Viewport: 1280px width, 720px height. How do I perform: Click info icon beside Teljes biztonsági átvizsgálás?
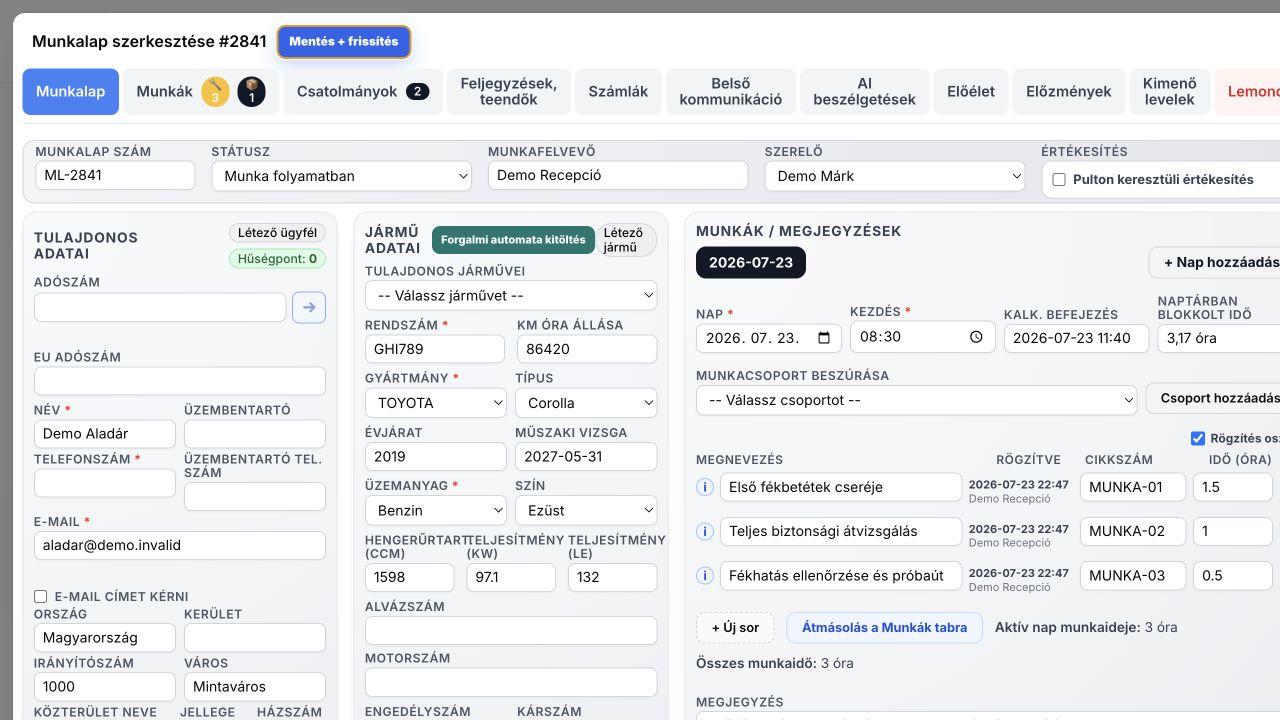point(704,531)
